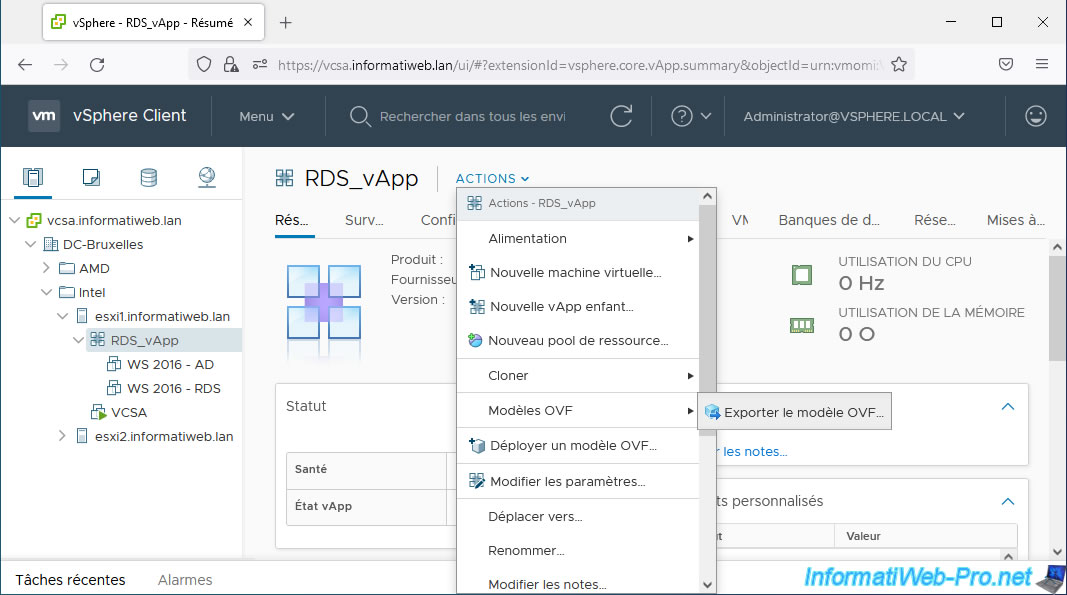The height and width of the screenshot is (595, 1067).
Task: Collapse RDS_vApp tree node
Action: click(78, 340)
